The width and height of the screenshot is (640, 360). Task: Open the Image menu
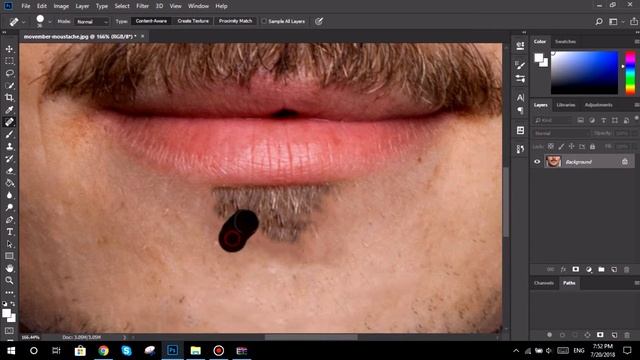[61, 6]
